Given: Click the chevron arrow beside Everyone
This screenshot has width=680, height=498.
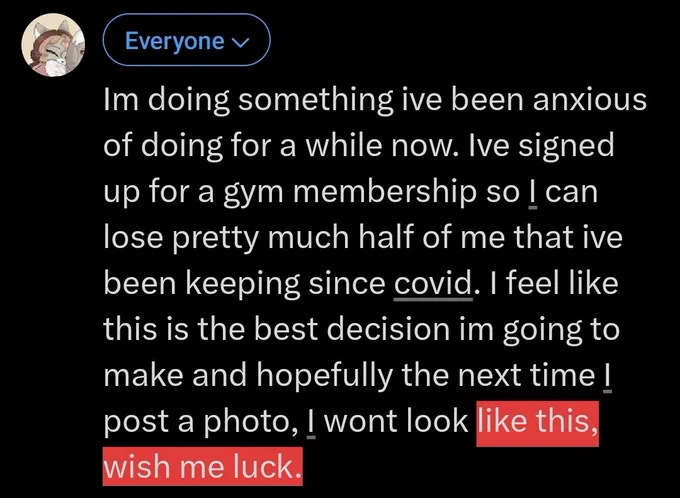Looking at the screenshot, I should point(241,42).
